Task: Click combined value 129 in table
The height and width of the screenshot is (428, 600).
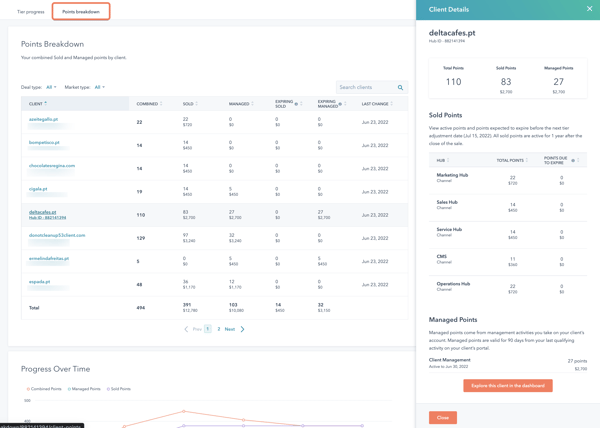Action: (x=141, y=238)
